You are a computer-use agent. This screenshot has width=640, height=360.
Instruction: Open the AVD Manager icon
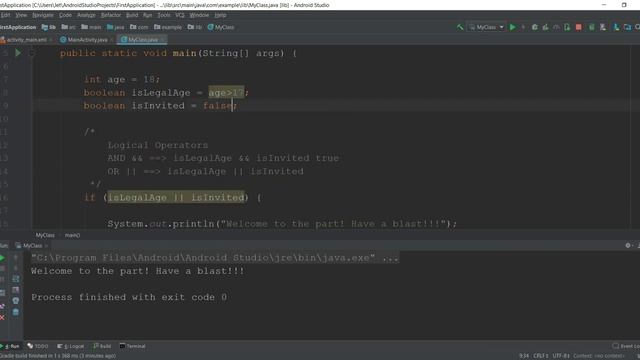coord(603,27)
